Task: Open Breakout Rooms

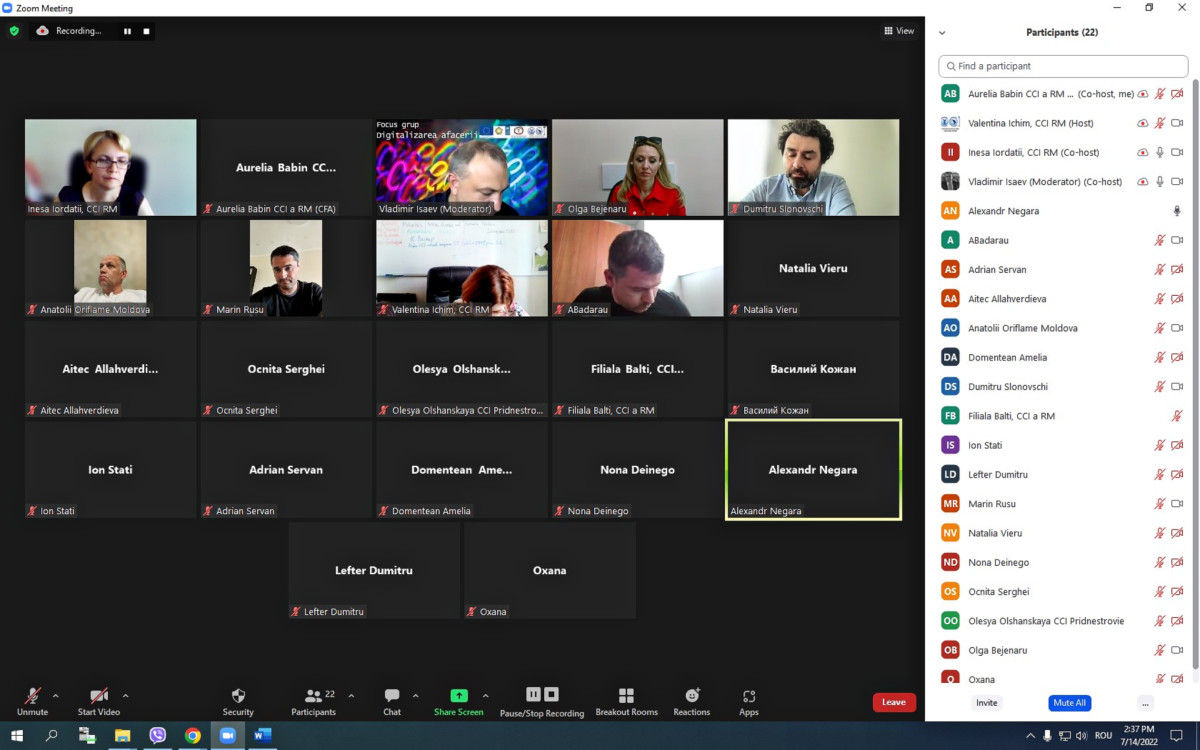Action: (x=626, y=700)
